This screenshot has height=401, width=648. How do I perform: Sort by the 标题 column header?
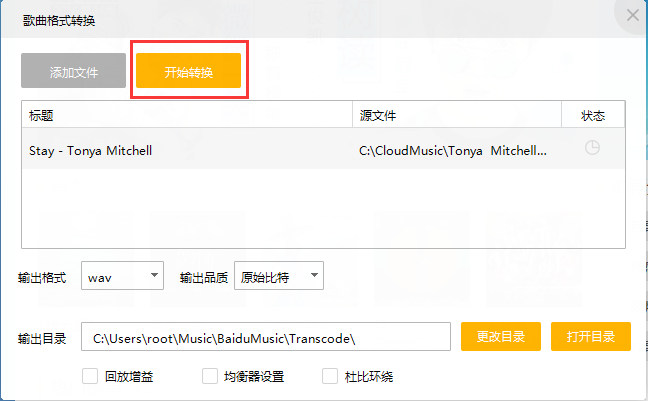pyautogui.click(x=186, y=115)
